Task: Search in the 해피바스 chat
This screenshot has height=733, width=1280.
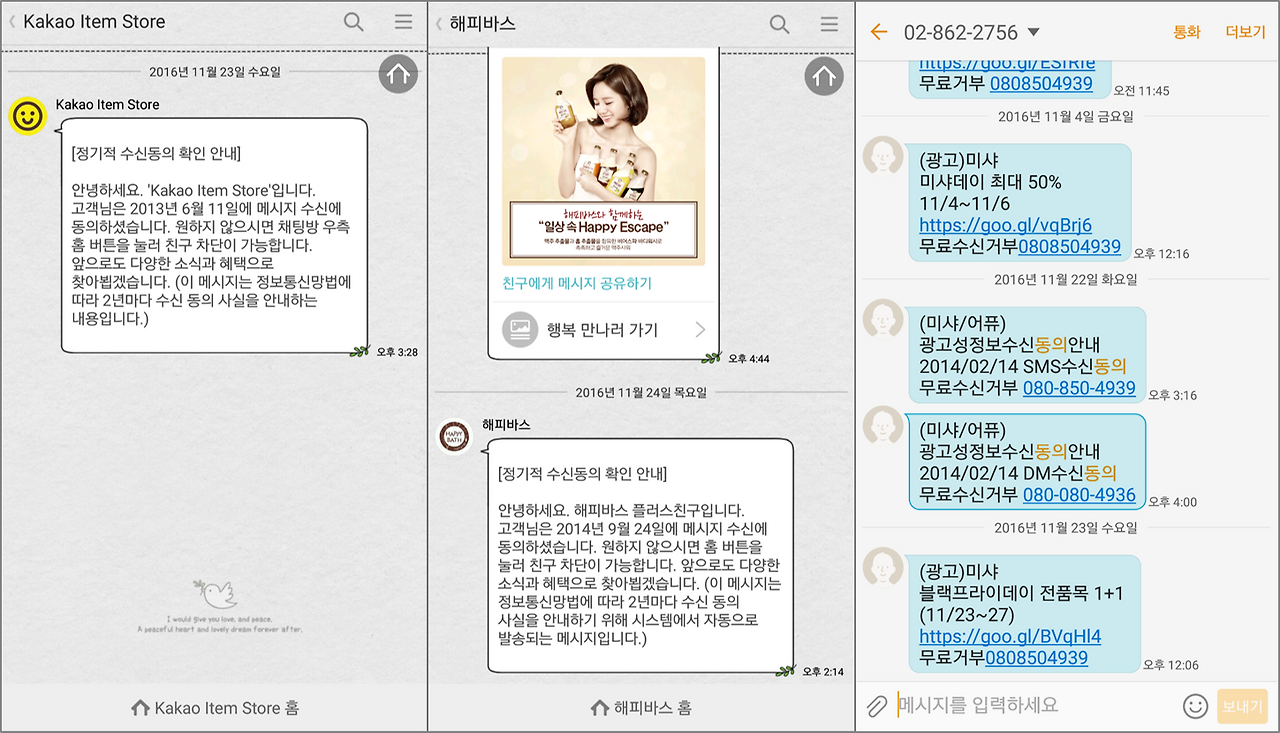Action: point(779,24)
